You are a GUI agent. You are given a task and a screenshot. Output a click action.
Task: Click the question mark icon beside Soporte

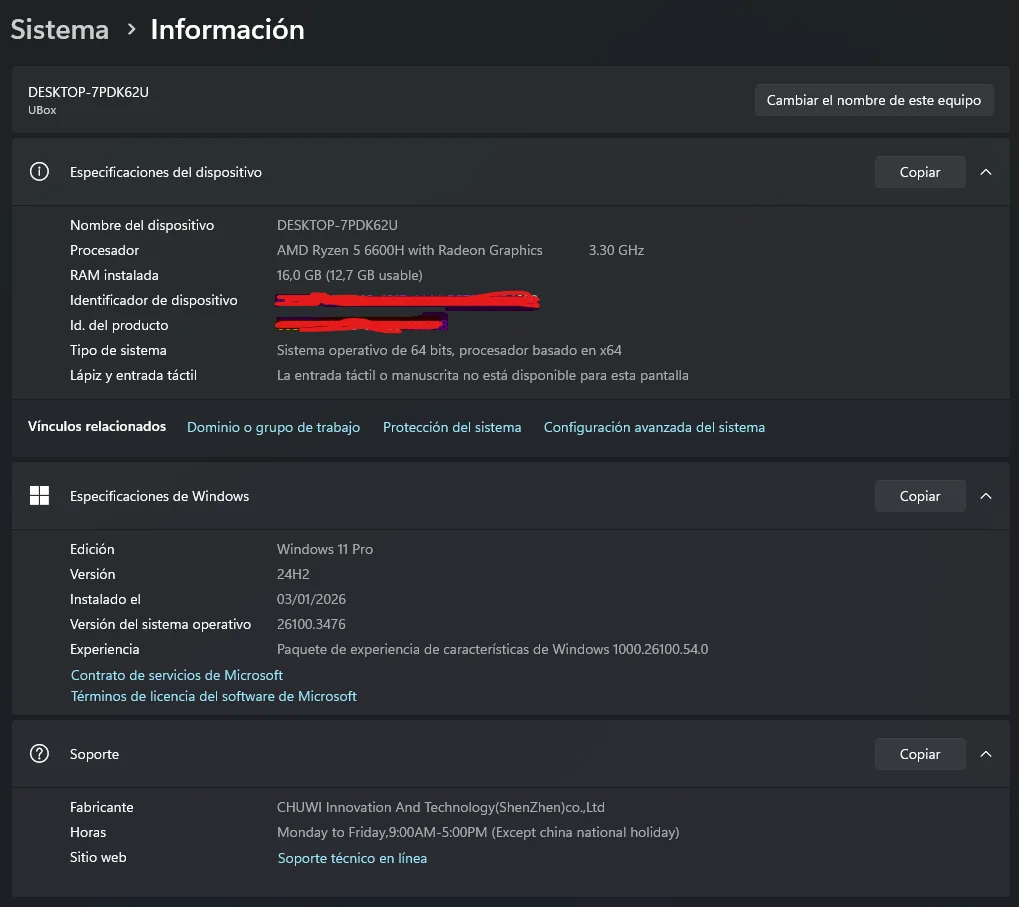pyautogui.click(x=39, y=754)
